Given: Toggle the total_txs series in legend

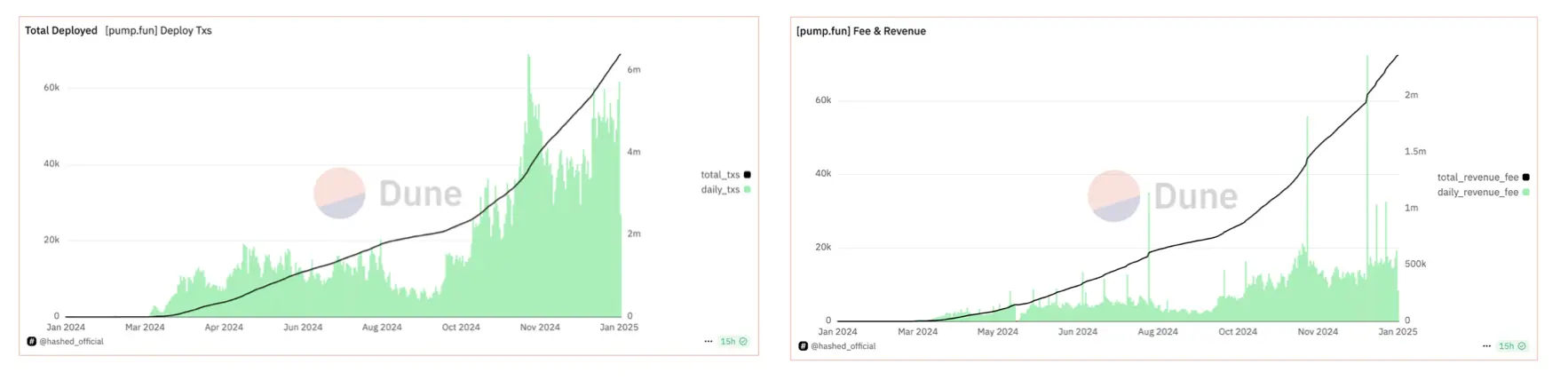Looking at the screenshot, I should point(720,175).
